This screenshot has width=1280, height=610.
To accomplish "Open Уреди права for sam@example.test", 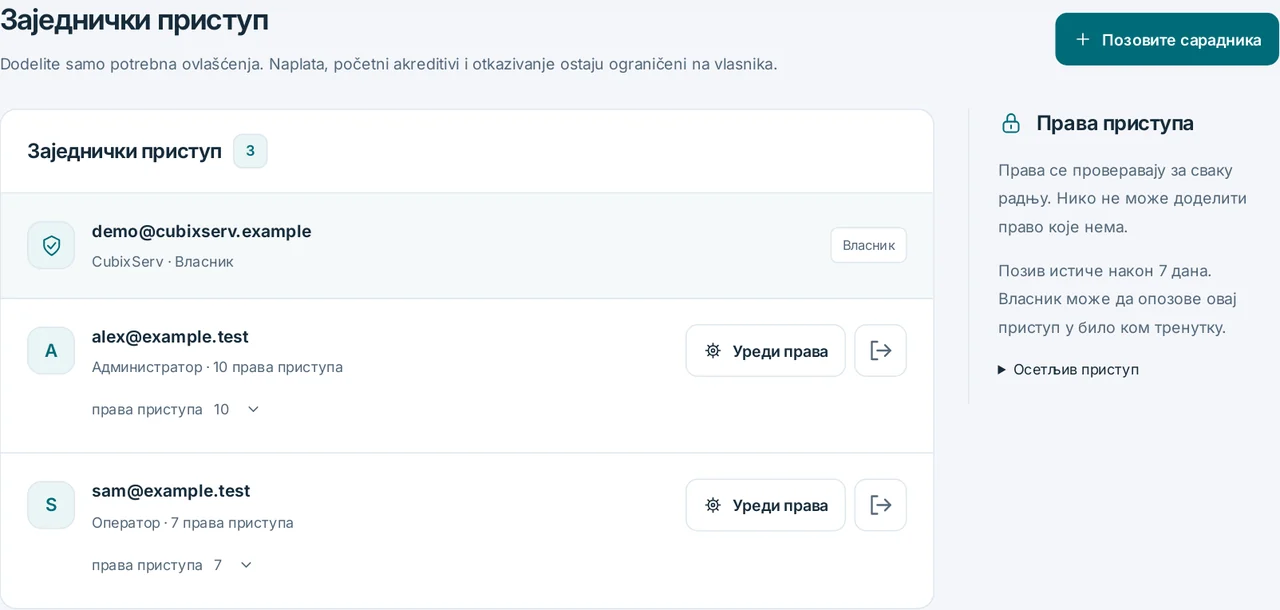I will [x=765, y=505].
